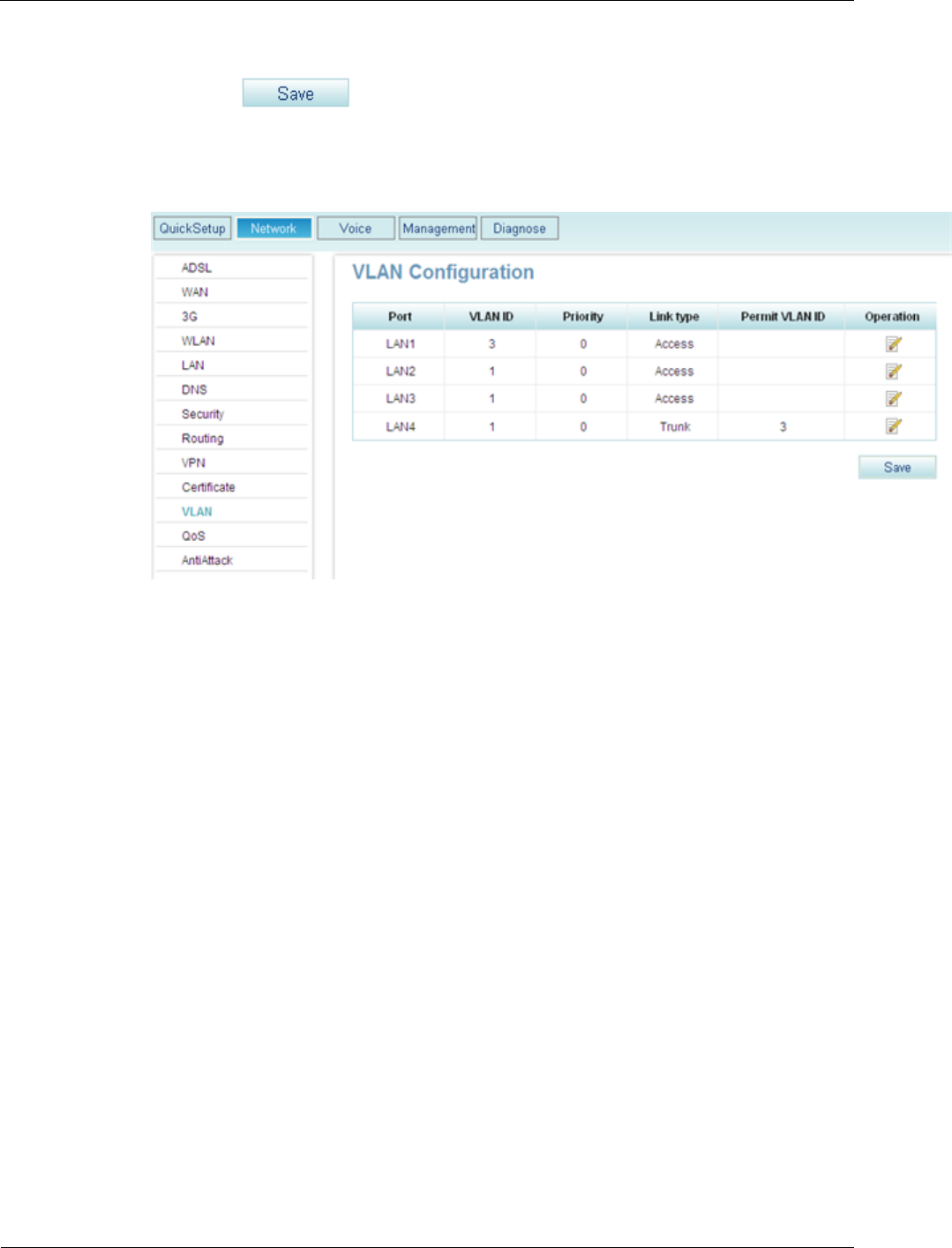Click the VLAN ID column header
Viewport: 952px width, 1248px height.
point(491,317)
